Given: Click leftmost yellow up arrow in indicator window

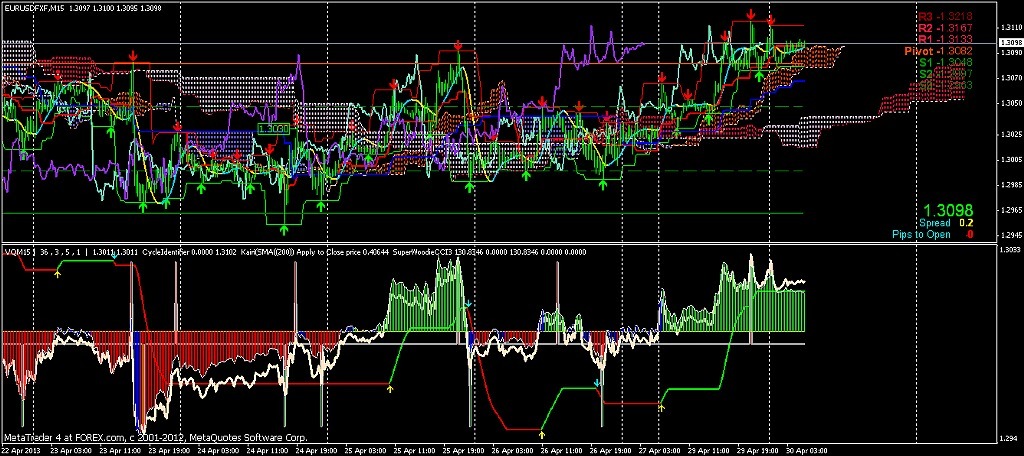Looking at the screenshot, I should 57,273.
